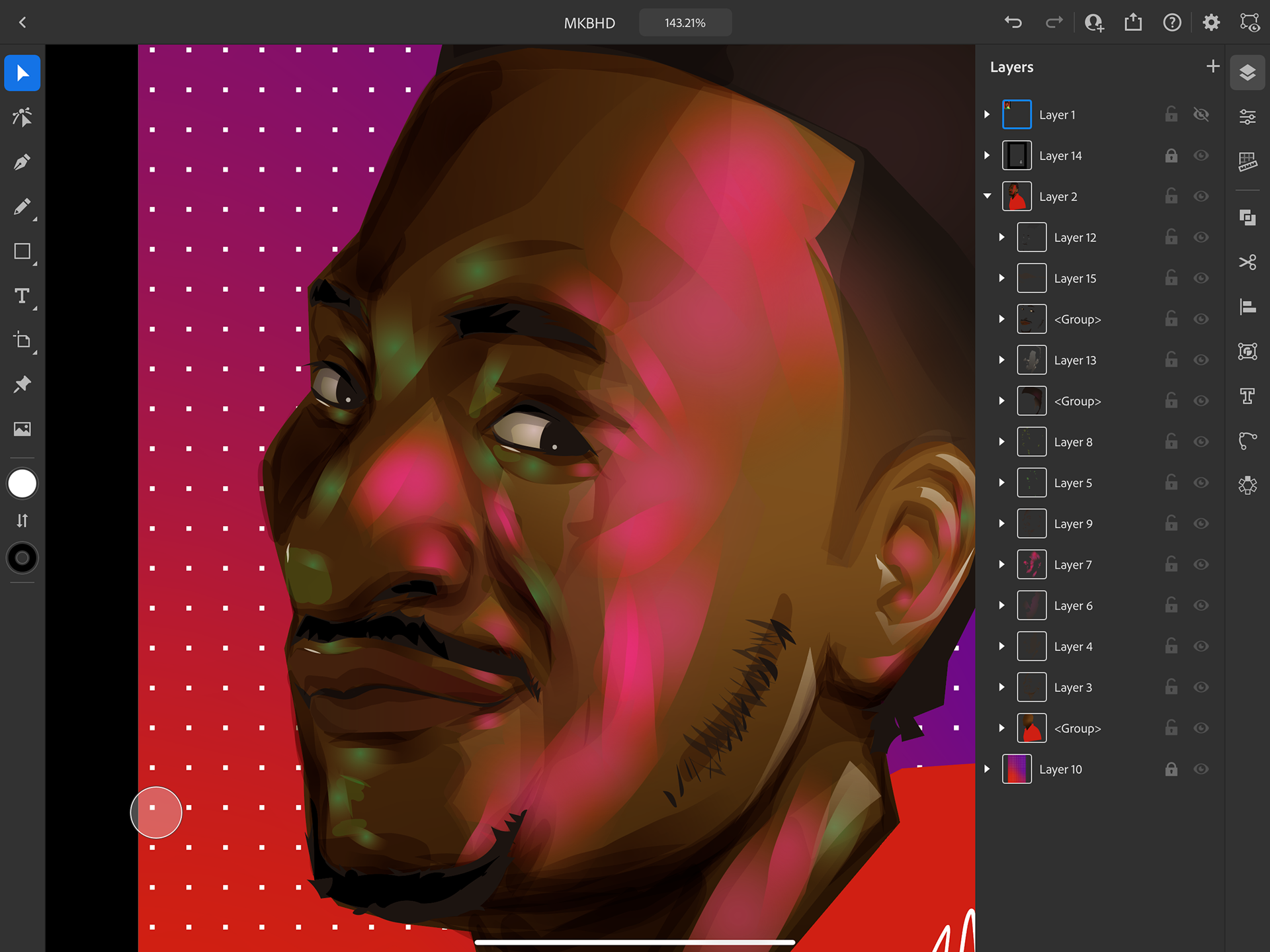Select the Pencil tool
Image resolution: width=1270 pixels, height=952 pixels.
point(22,207)
